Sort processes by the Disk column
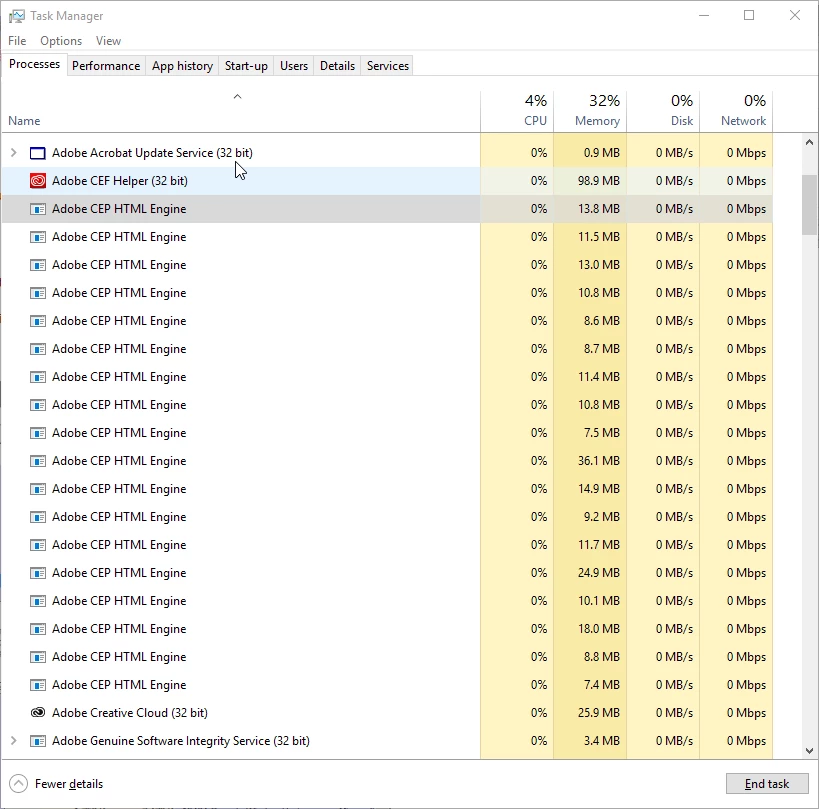Viewport: 819px width, 809px height. pyautogui.click(x=663, y=111)
